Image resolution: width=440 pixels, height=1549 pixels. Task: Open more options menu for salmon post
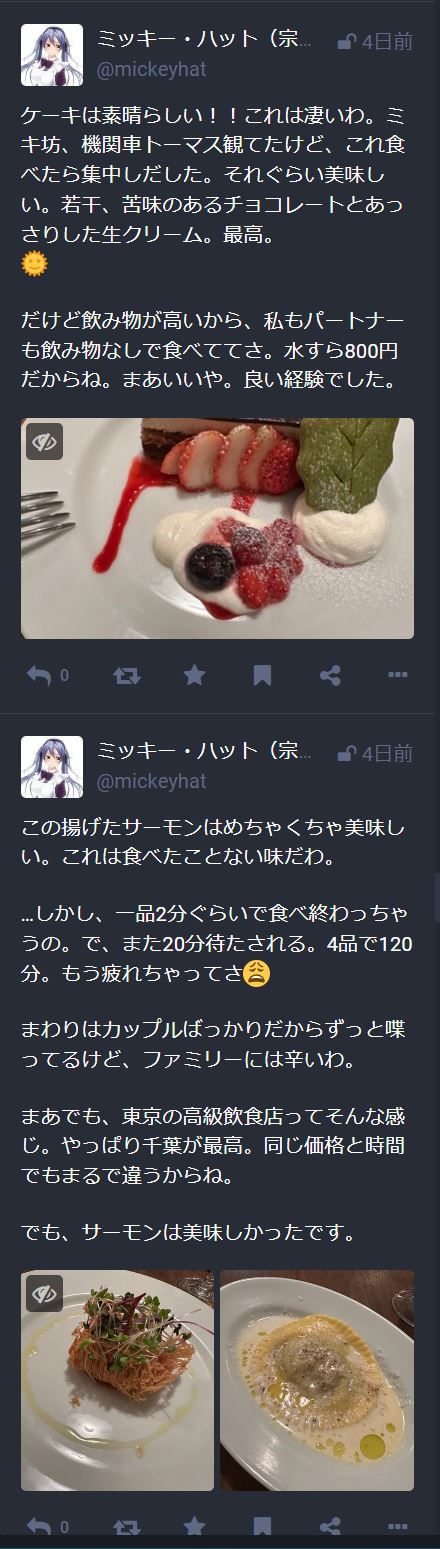coord(397,1527)
